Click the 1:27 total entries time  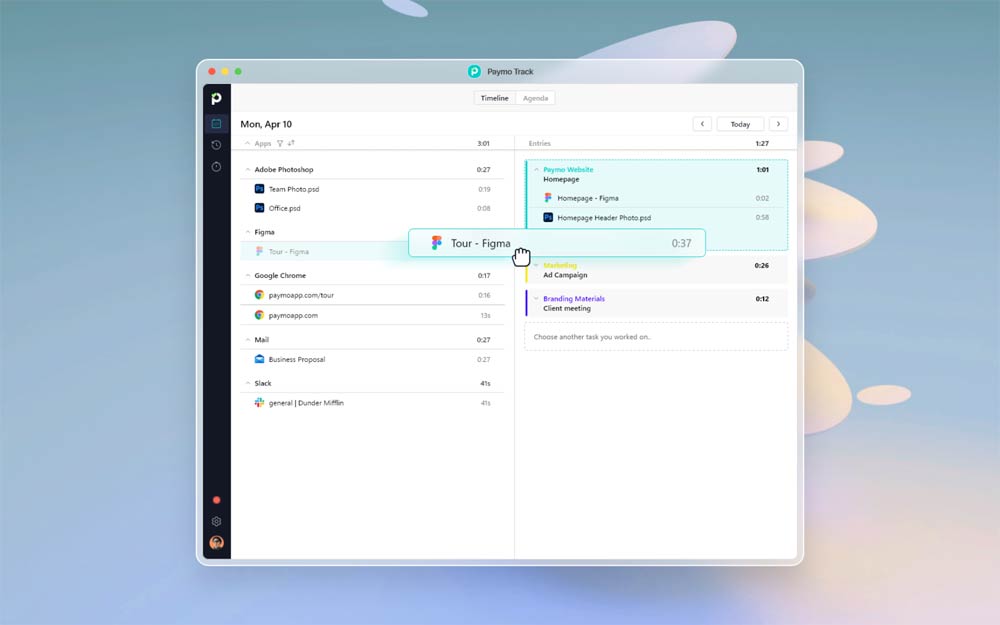pos(762,143)
